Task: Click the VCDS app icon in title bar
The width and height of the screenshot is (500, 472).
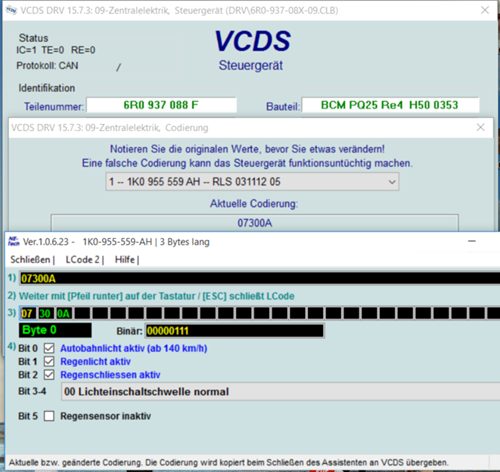Action: point(11,10)
